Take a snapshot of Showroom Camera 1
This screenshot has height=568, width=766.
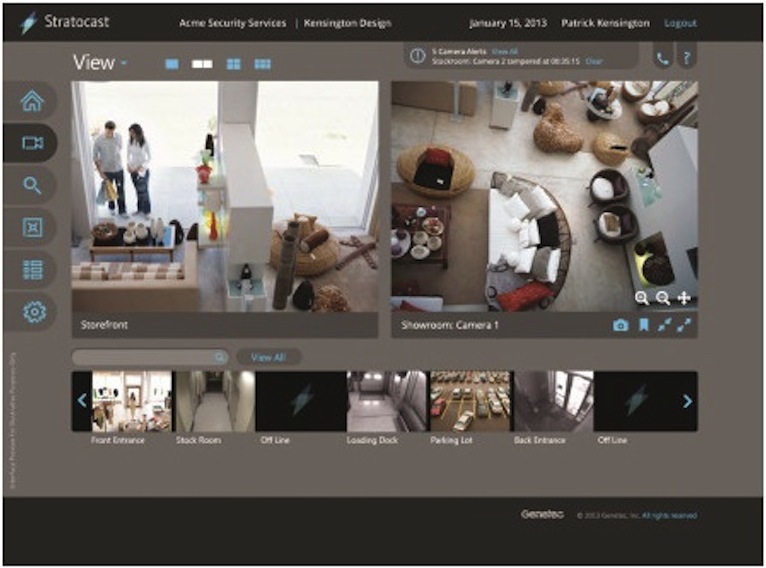(x=620, y=325)
